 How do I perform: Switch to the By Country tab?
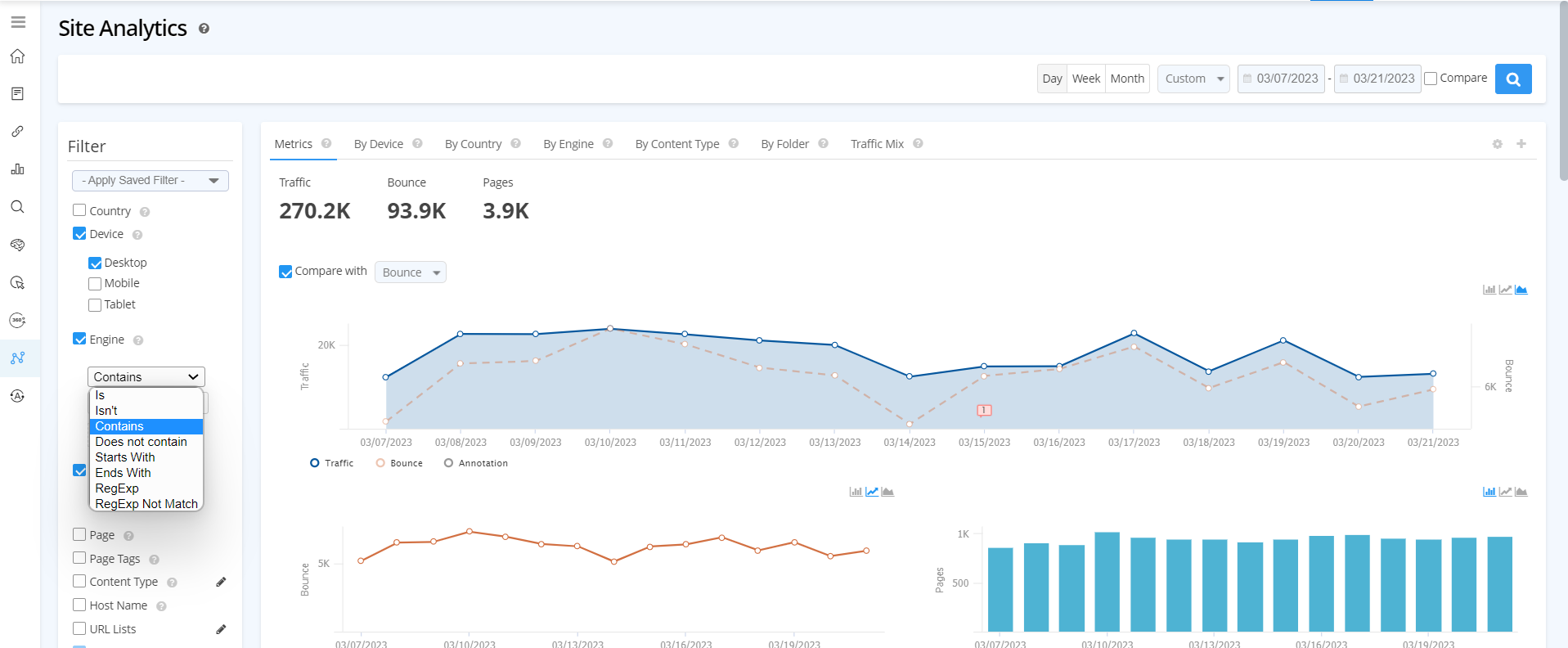(473, 144)
